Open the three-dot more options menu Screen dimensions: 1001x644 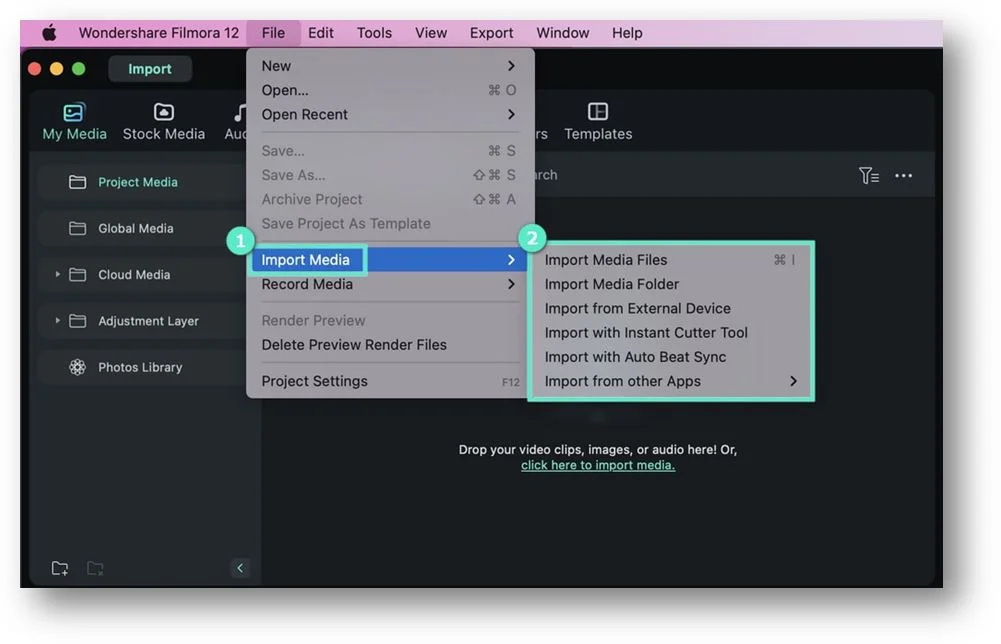(x=903, y=176)
